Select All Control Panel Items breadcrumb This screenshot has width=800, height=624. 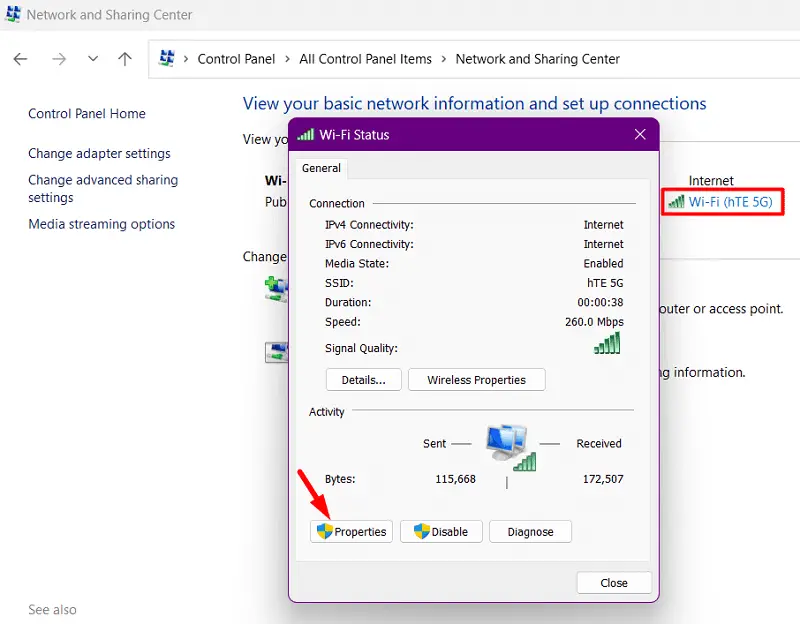click(x=365, y=59)
